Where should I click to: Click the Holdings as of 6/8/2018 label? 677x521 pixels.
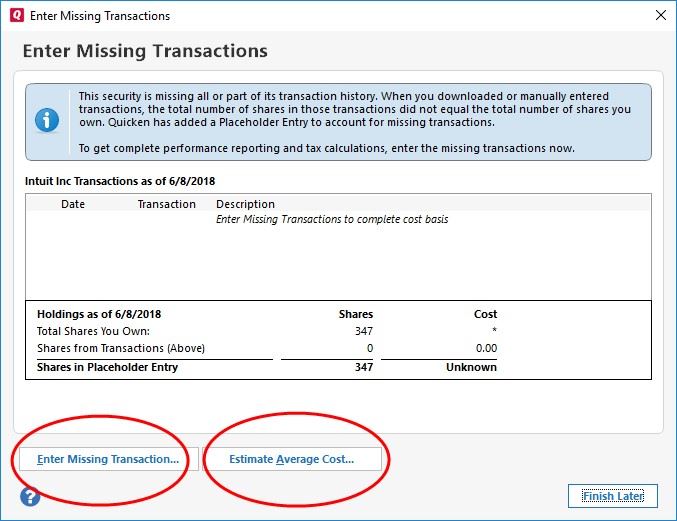(99, 314)
